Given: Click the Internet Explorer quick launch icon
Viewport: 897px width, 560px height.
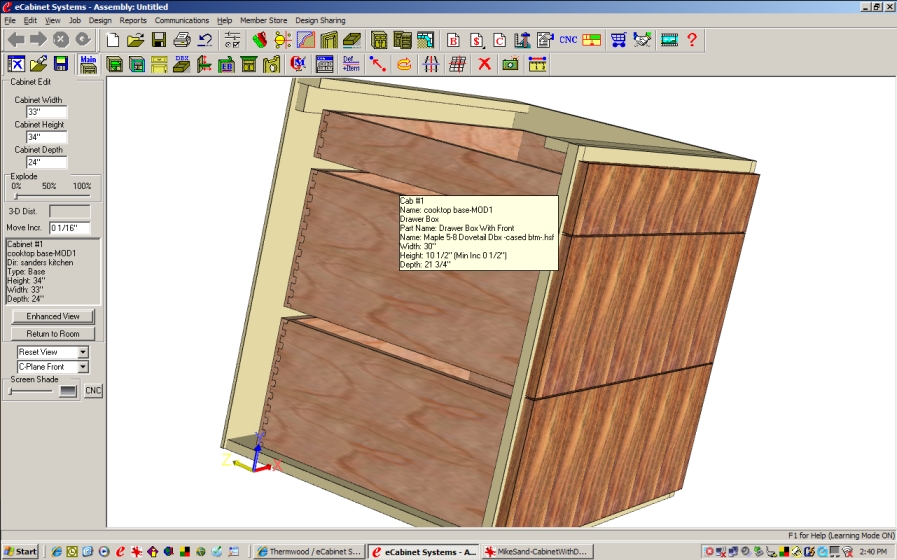Looking at the screenshot, I should pyautogui.click(x=56, y=551).
